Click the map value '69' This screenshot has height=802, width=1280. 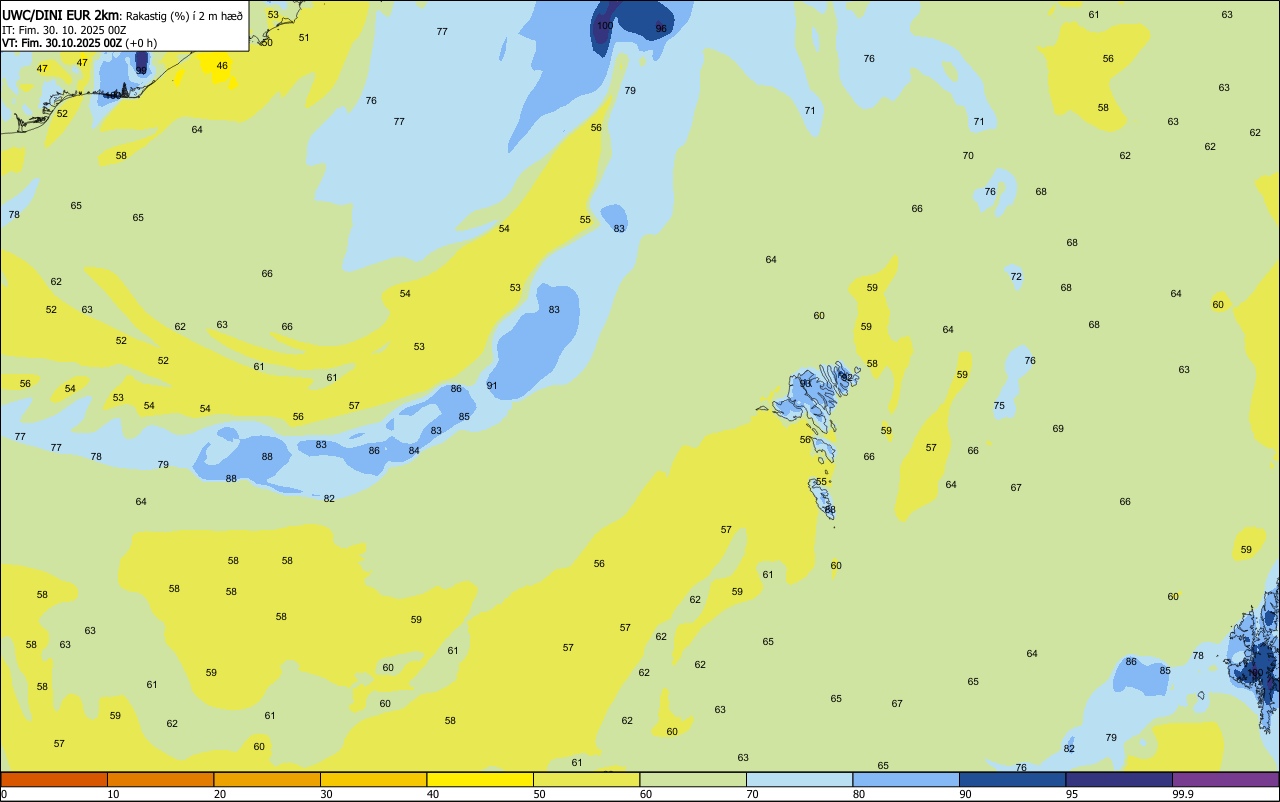pyautogui.click(x=1058, y=429)
